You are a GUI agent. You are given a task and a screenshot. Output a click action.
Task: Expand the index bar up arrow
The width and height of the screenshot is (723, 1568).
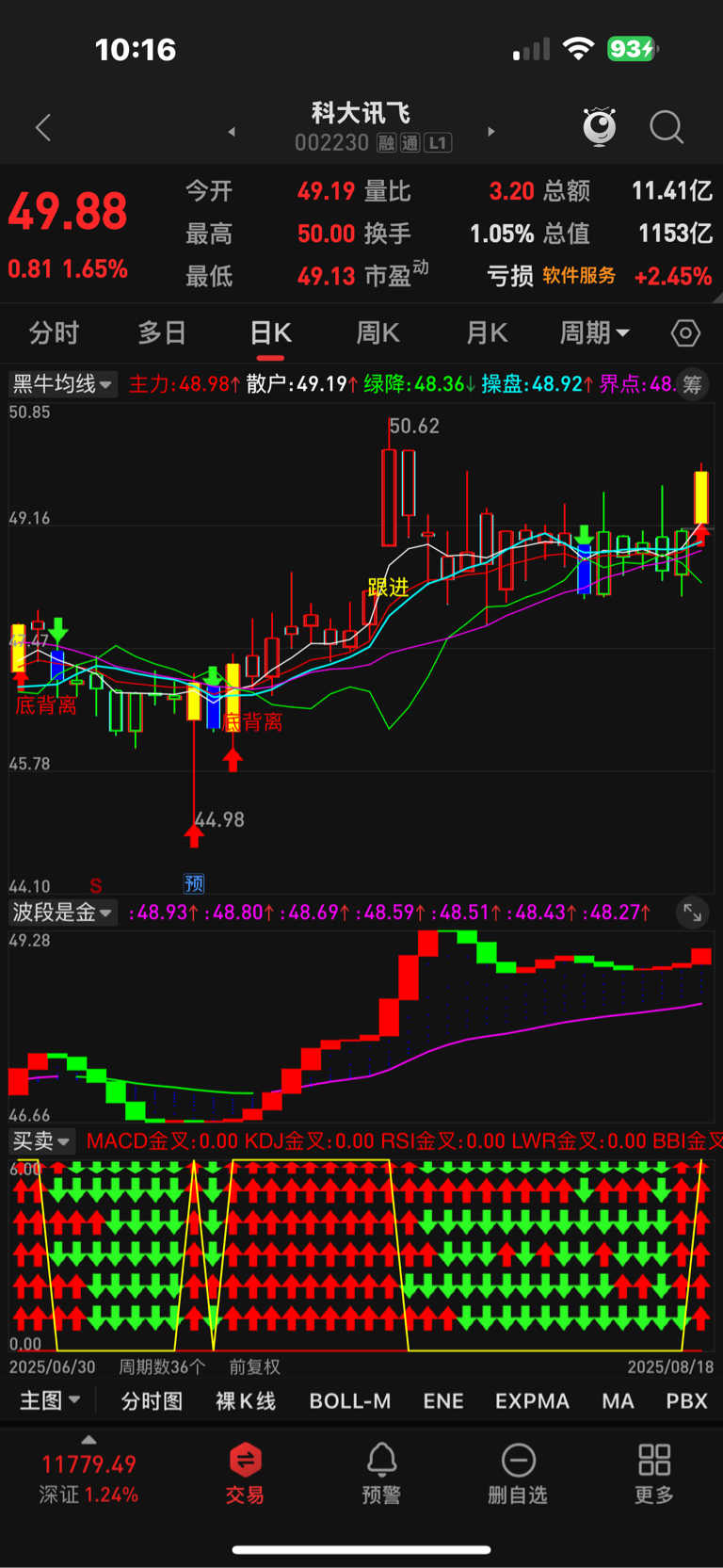[x=88, y=1440]
